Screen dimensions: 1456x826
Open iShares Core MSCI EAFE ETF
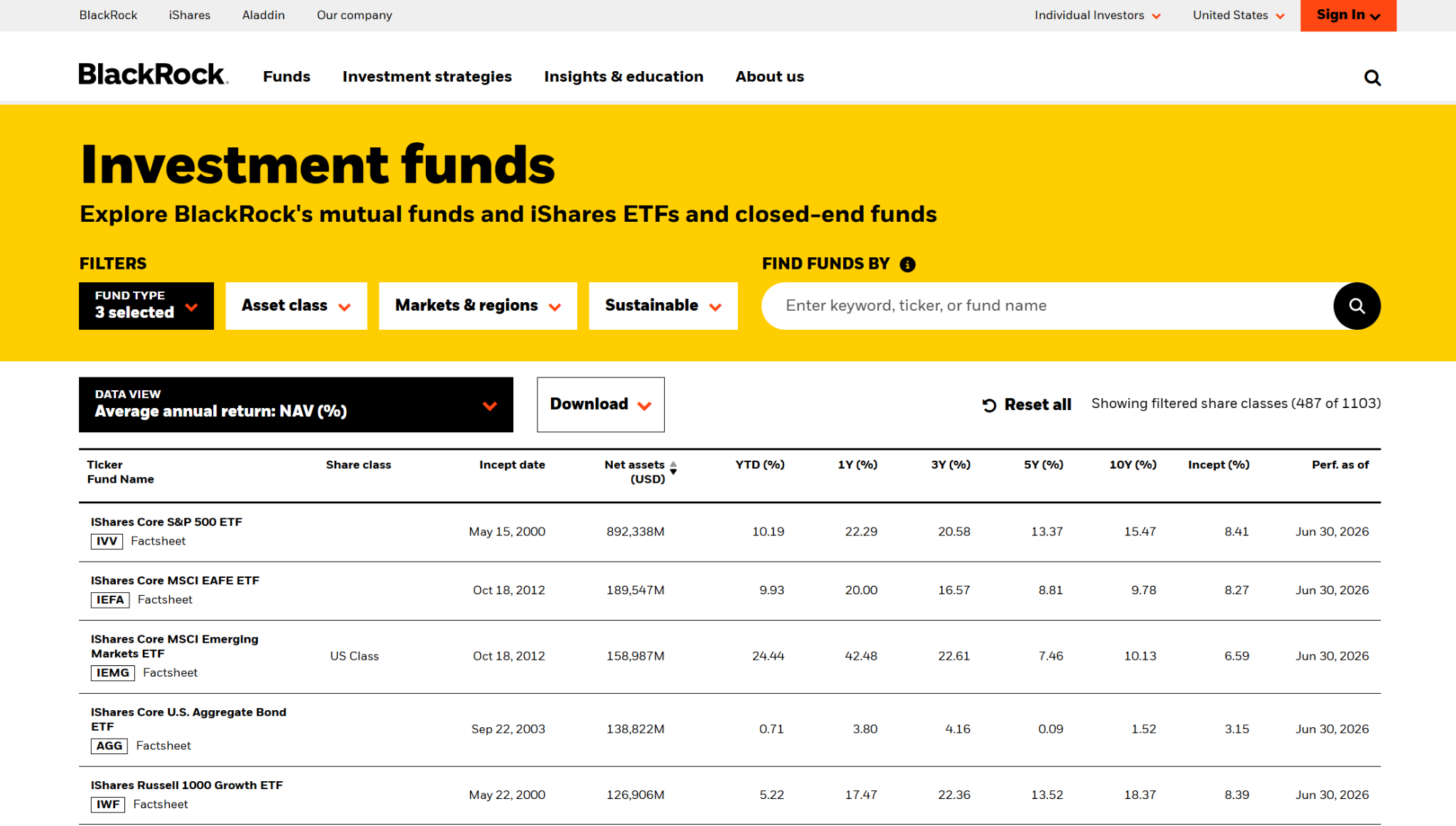click(x=175, y=581)
